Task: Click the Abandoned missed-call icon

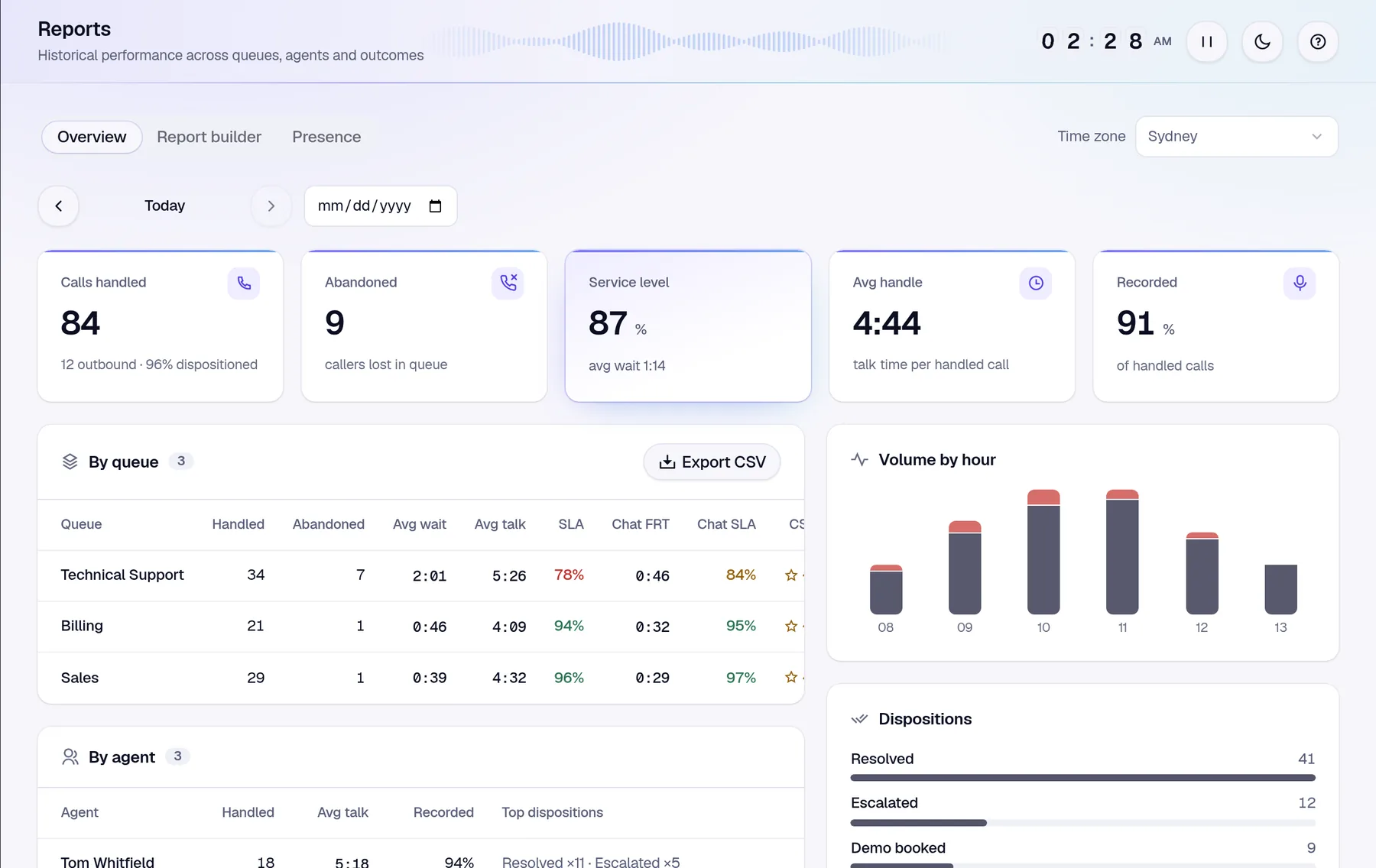Action: pyautogui.click(x=508, y=283)
